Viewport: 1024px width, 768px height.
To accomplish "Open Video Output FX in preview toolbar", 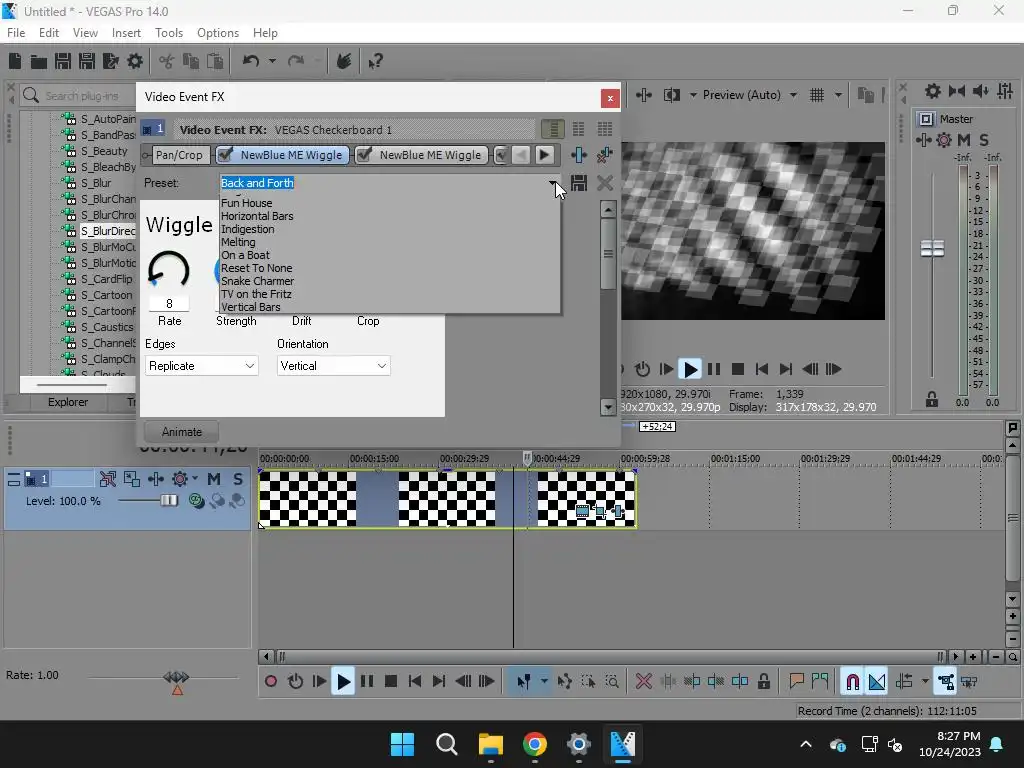I will (644, 95).
